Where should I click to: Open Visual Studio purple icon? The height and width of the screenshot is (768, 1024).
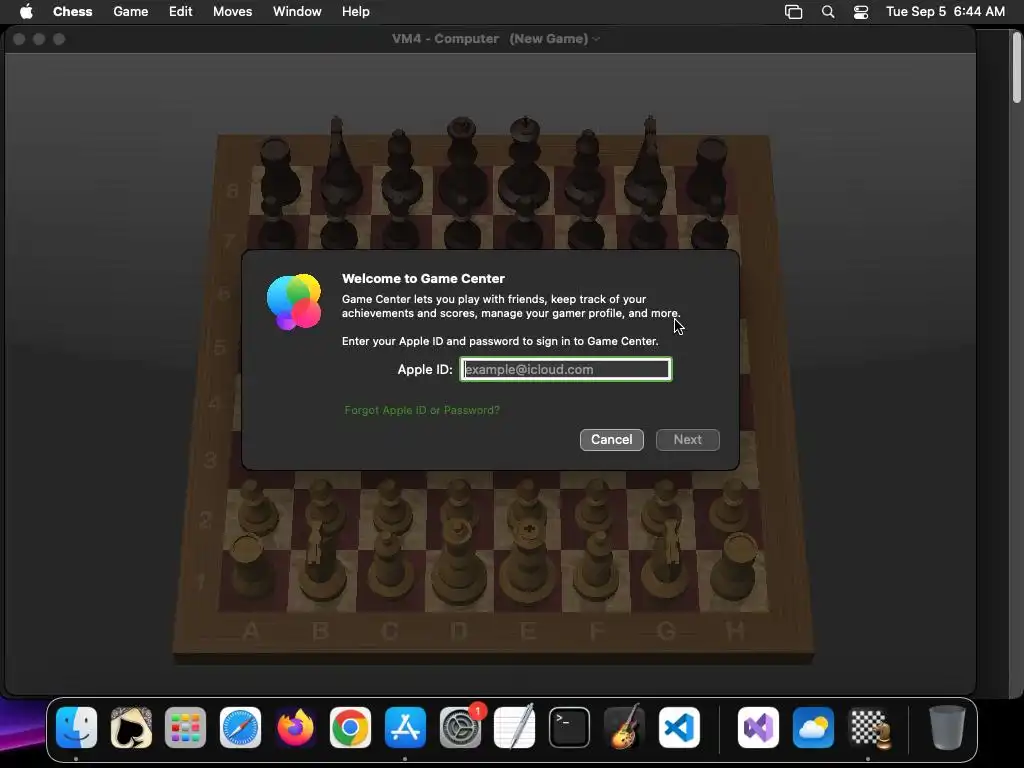pos(758,728)
